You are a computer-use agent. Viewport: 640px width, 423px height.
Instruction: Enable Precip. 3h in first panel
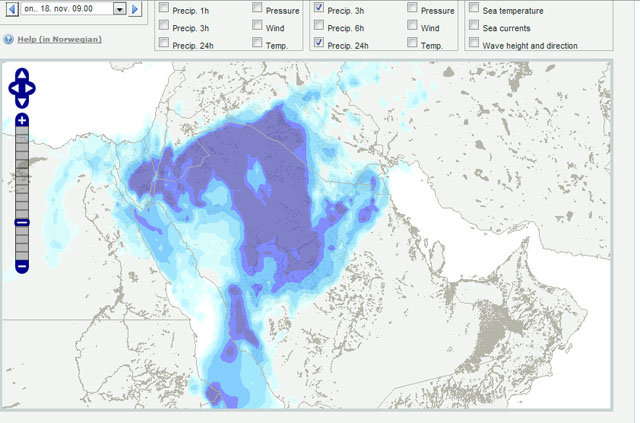click(164, 25)
